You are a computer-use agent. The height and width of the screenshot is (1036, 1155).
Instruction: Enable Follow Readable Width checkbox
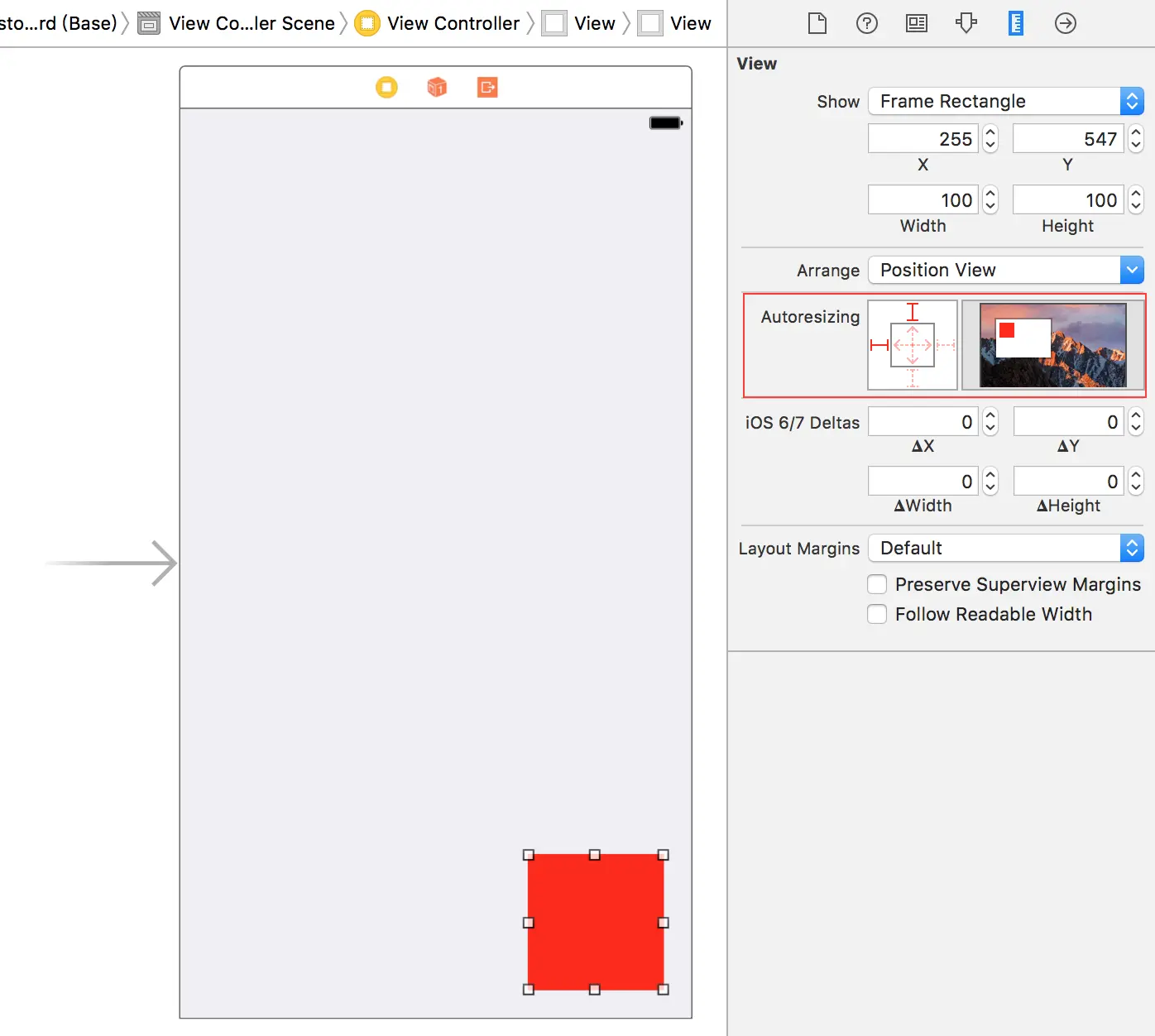click(x=877, y=614)
